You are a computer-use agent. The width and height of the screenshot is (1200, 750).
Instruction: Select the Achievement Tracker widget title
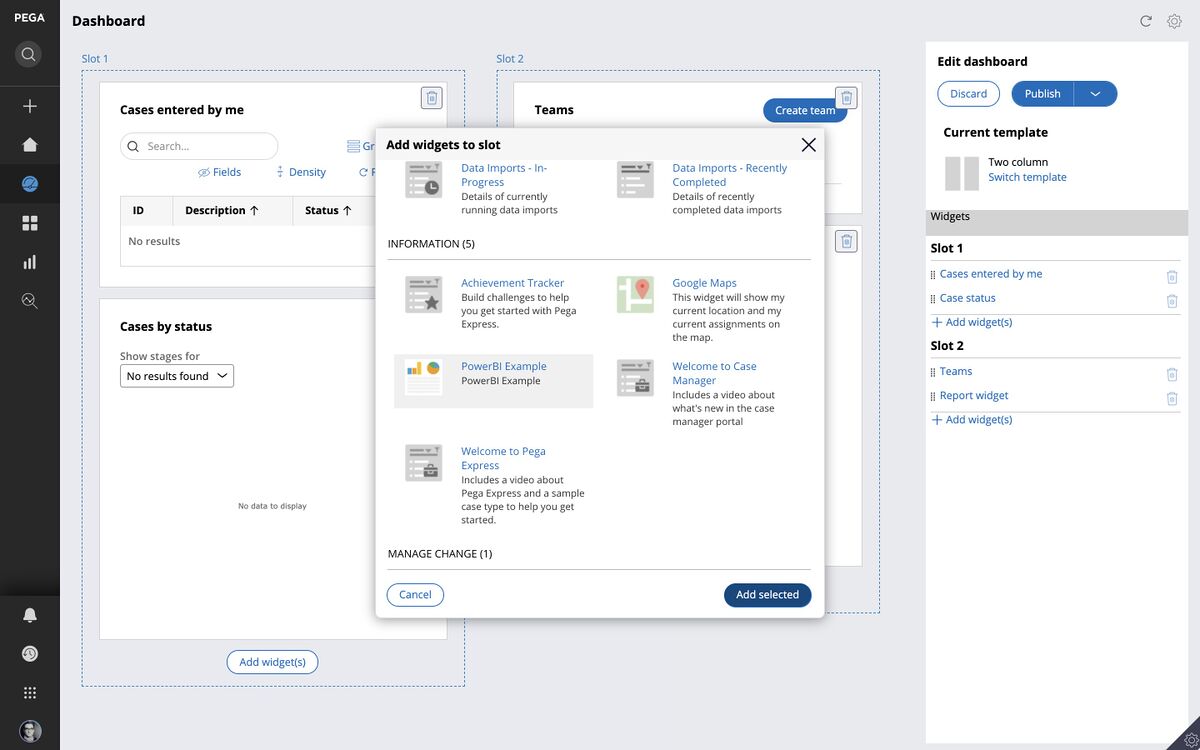pos(513,283)
